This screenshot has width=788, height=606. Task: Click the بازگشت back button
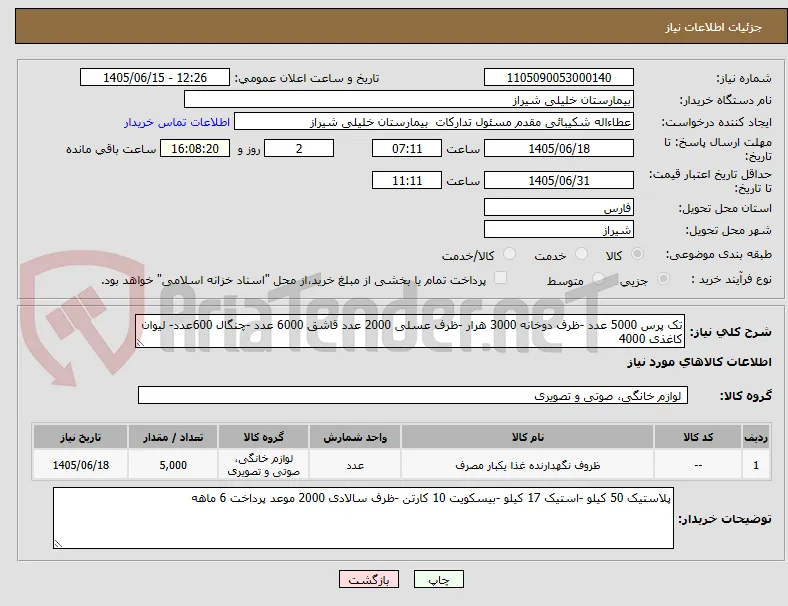369,579
